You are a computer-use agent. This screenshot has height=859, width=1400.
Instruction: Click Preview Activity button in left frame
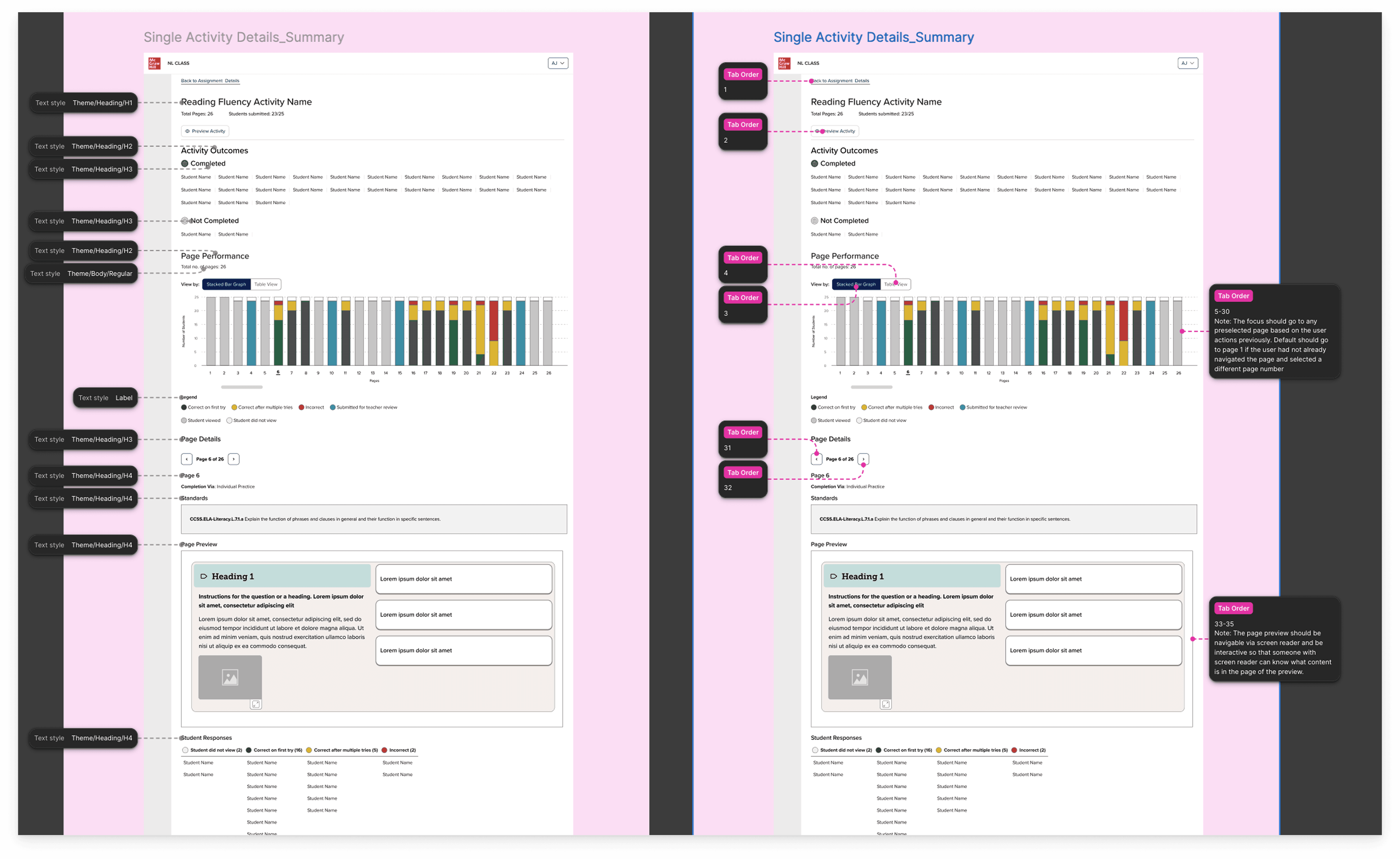click(205, 131)
